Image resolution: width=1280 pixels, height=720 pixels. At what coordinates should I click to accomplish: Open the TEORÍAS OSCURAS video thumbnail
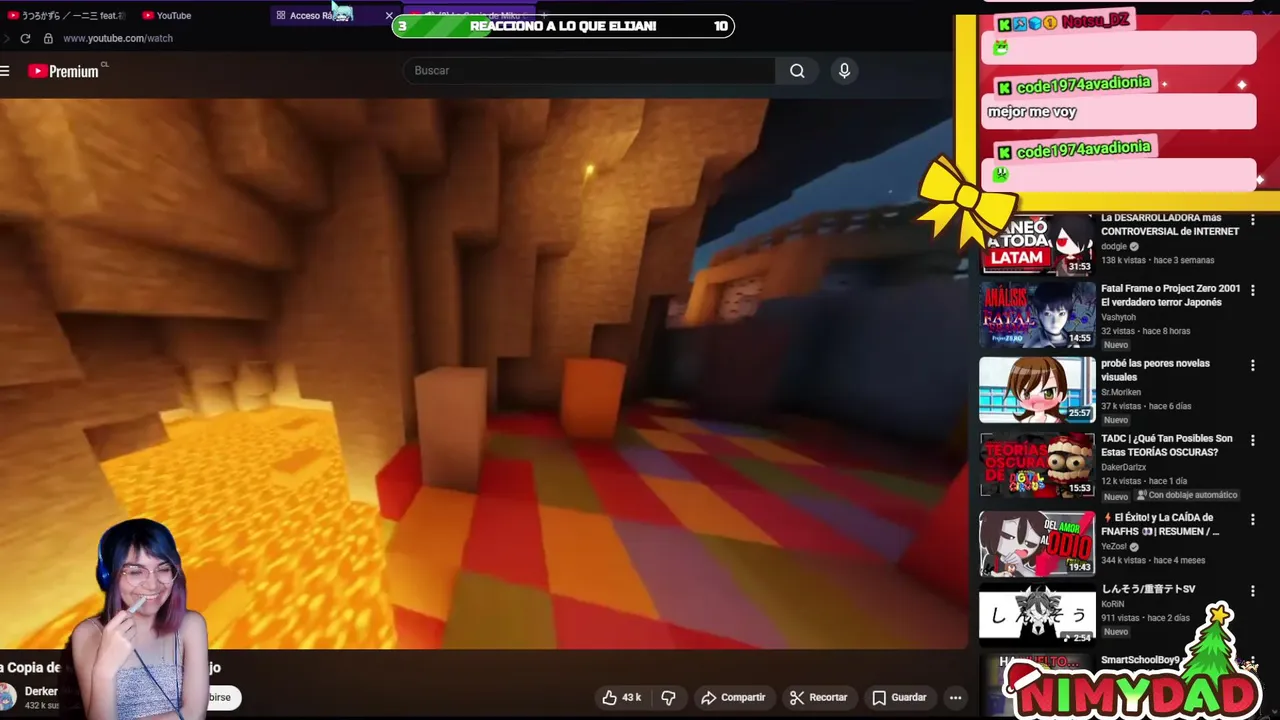(1037, 464)
